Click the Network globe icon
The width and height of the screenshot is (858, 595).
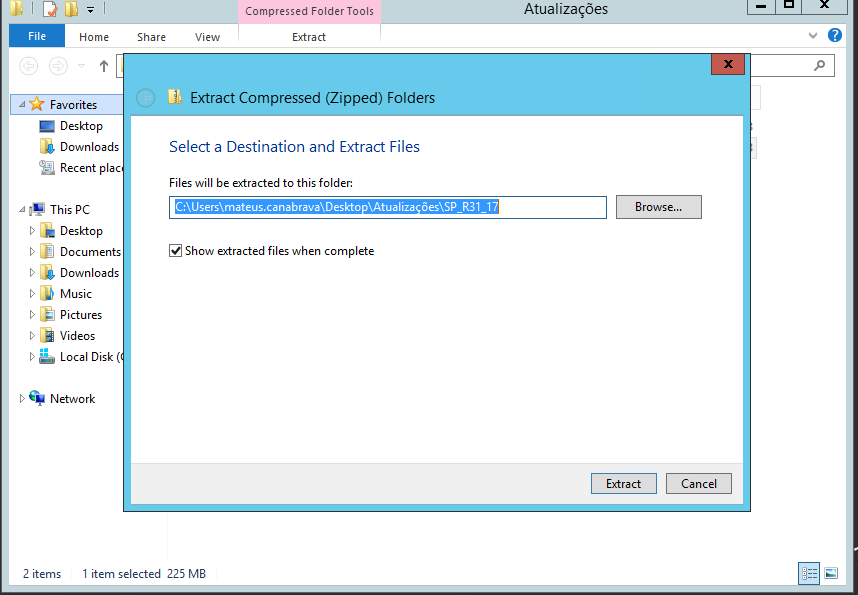click(37, 398)
